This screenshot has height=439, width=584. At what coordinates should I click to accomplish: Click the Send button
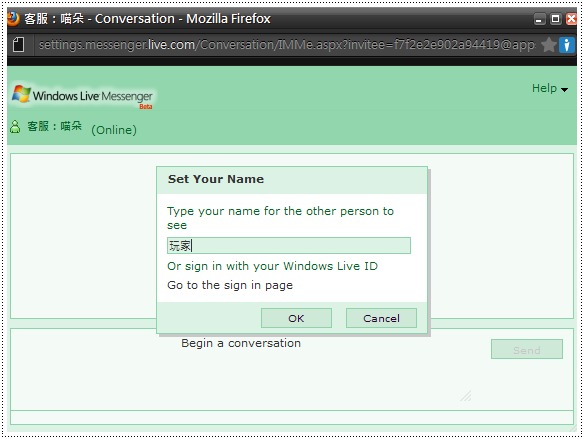pos(527,349)
